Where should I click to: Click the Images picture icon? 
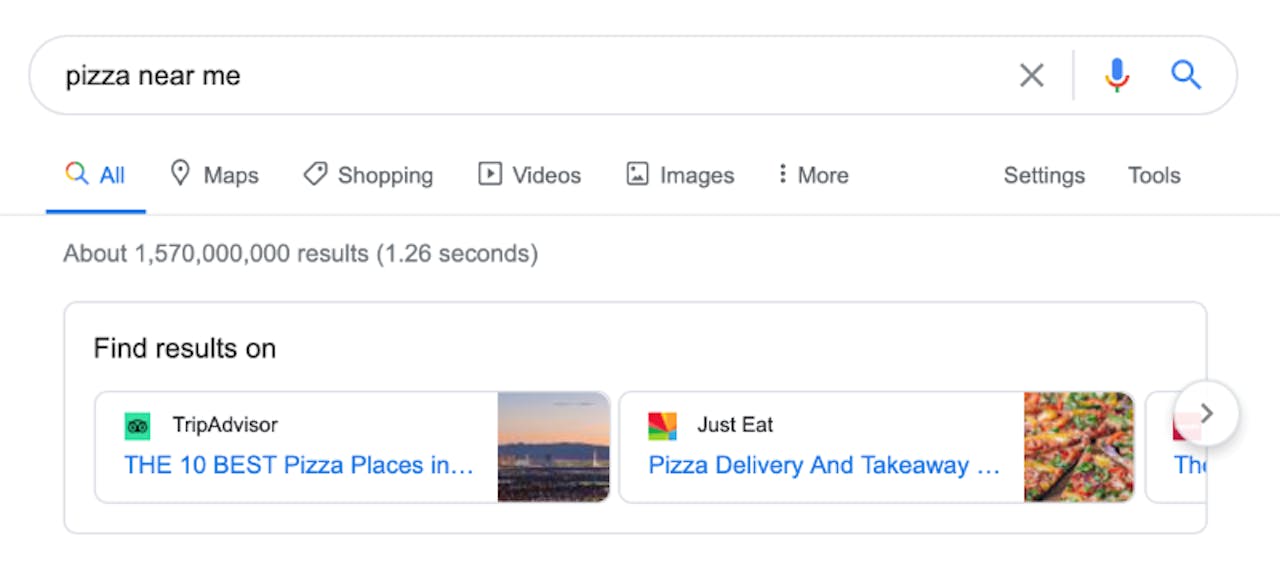pos(637,174)
